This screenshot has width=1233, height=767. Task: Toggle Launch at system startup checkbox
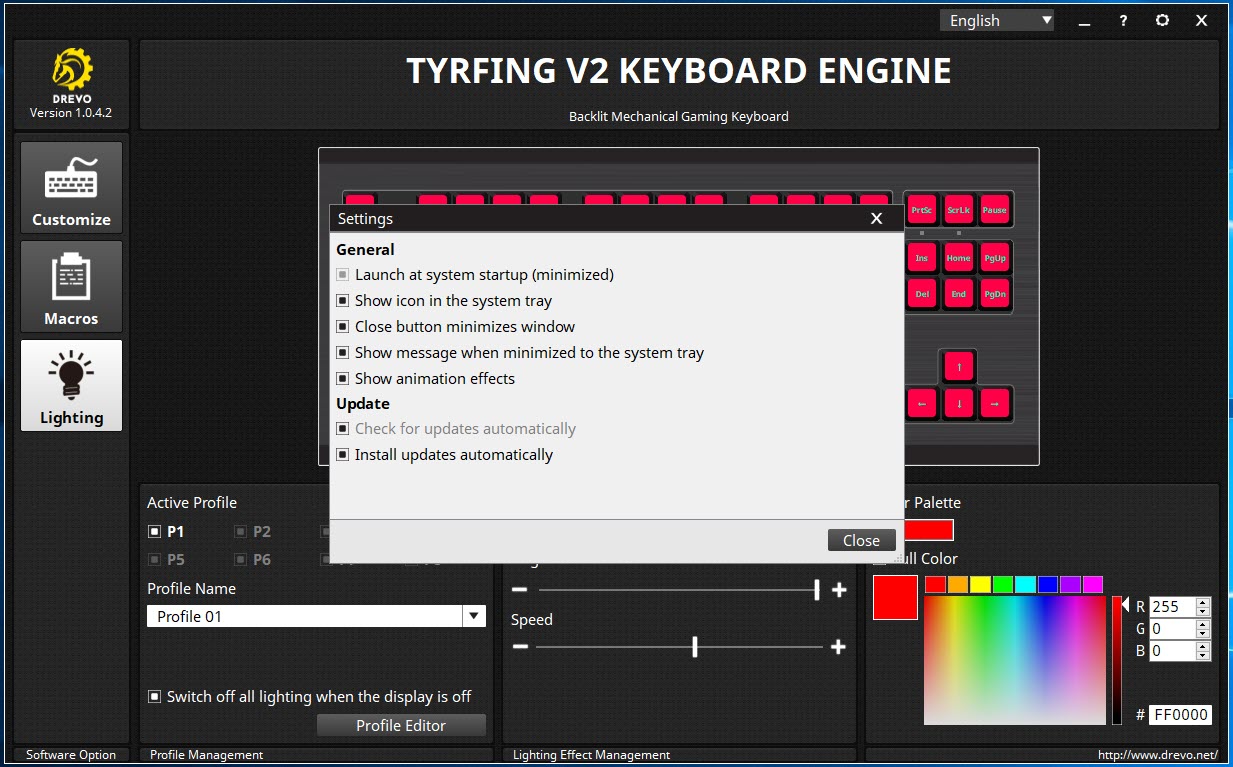click(x=343, y=274)
